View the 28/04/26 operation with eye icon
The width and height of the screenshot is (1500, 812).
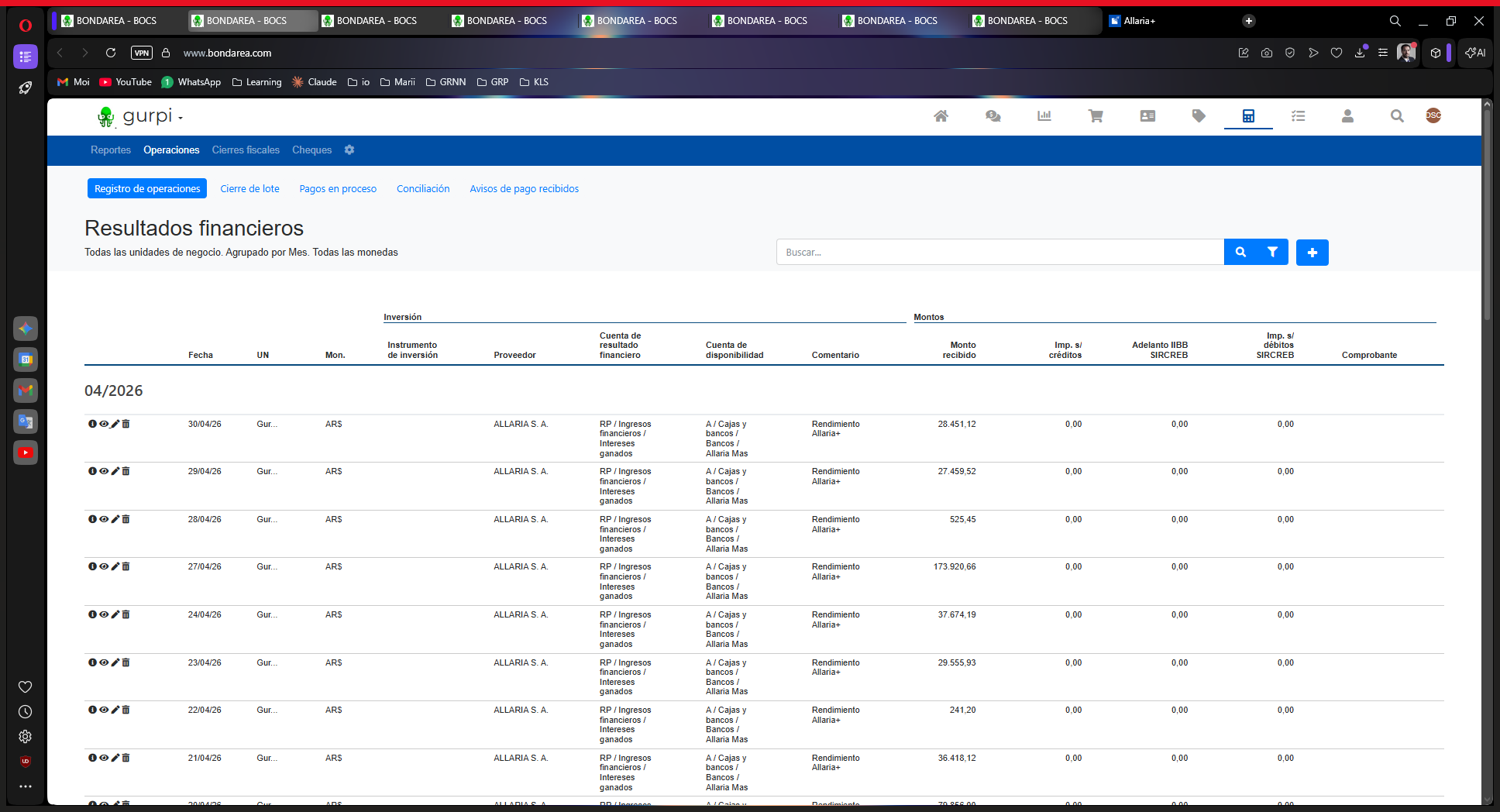(x=104, y=520)
